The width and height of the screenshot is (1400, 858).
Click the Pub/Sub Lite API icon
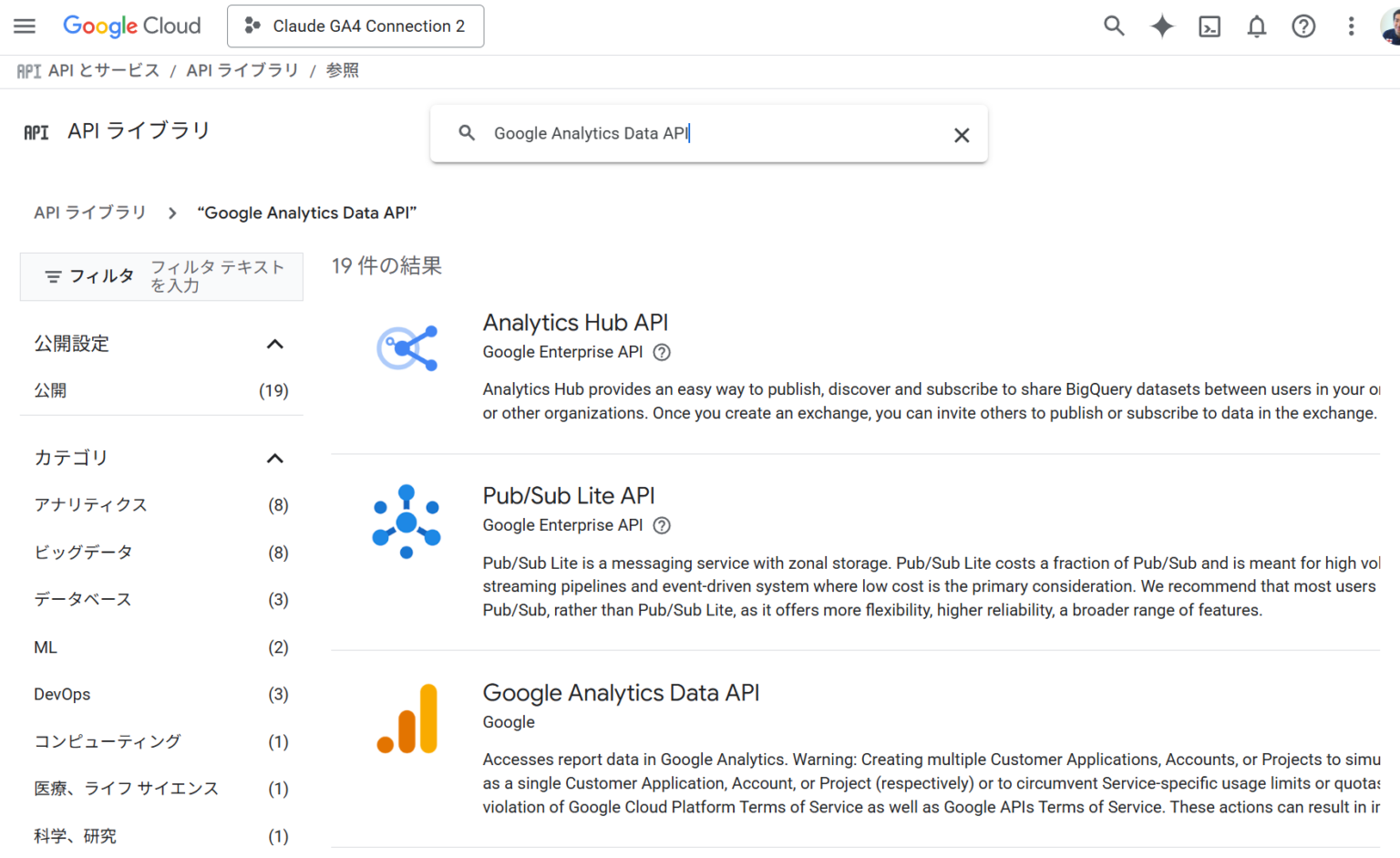point(406,521)
